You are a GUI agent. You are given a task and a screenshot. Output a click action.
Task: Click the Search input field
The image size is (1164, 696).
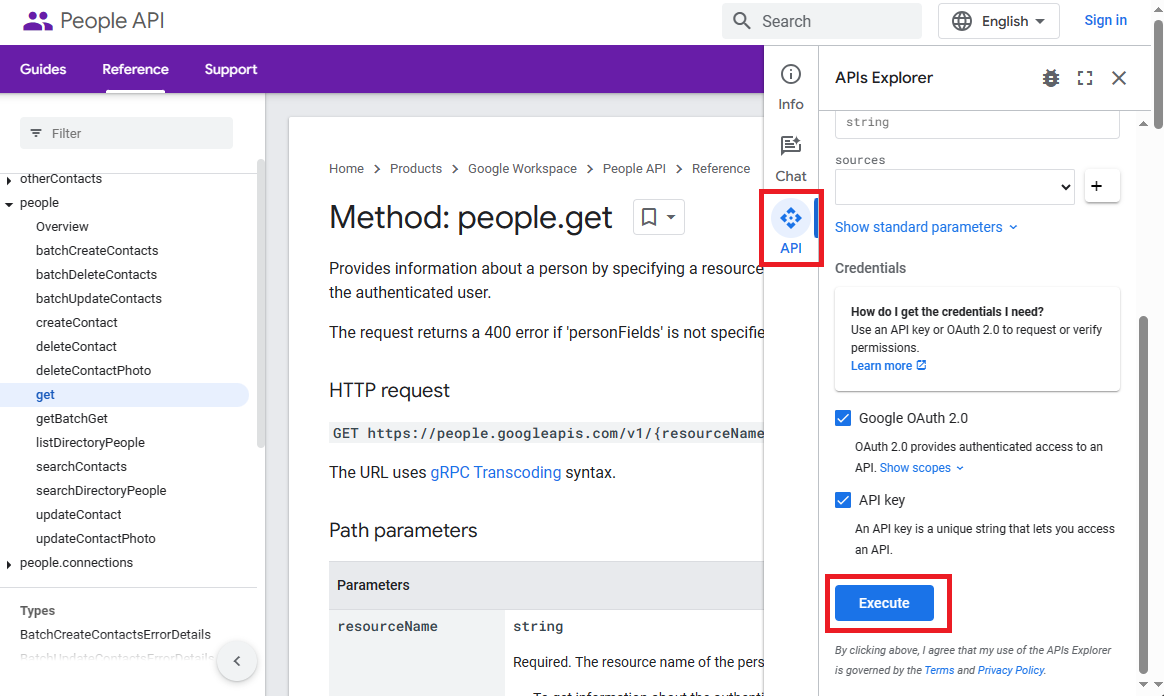point(822,21)
